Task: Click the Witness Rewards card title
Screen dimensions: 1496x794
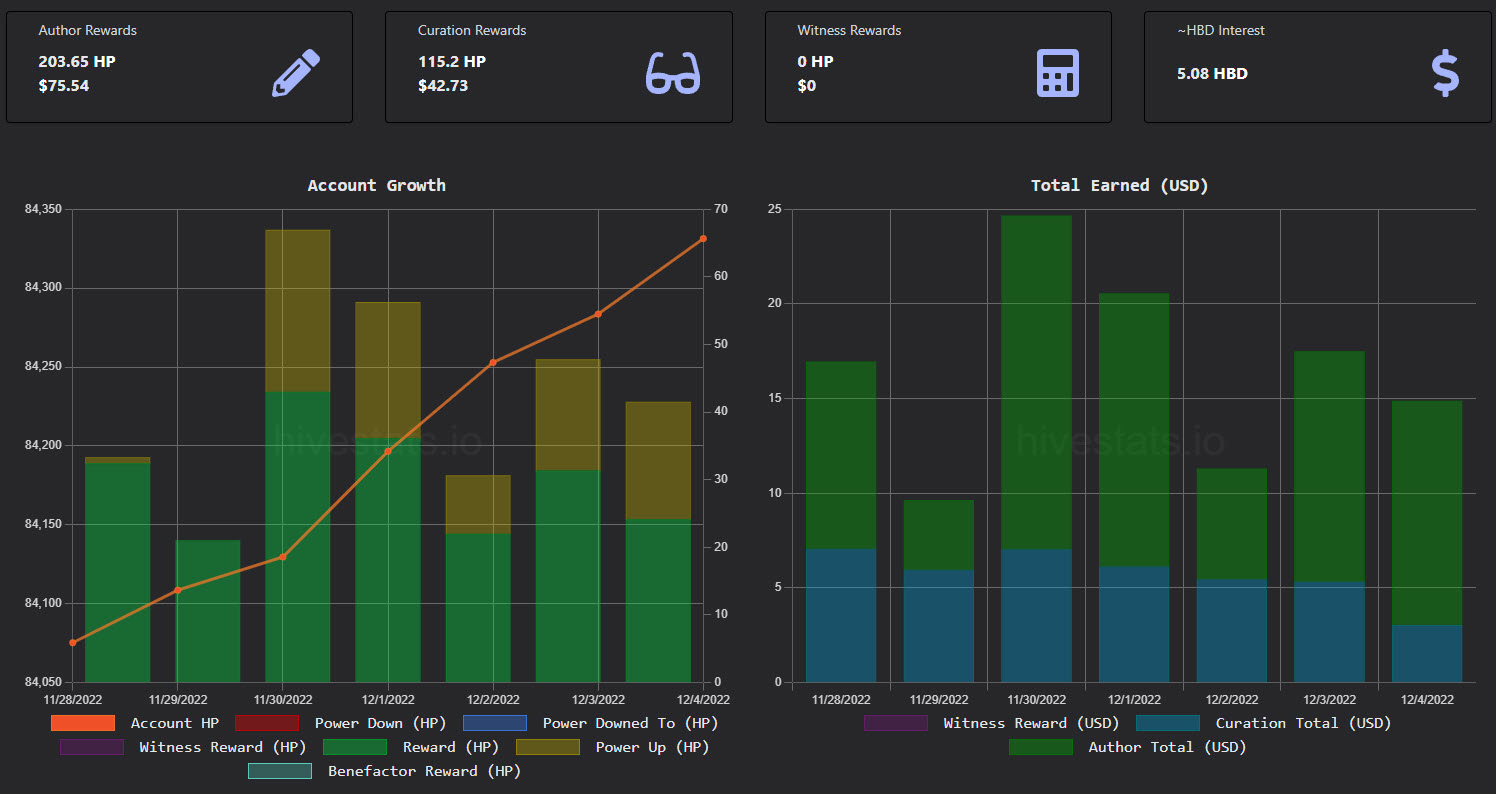Action: 849,31
